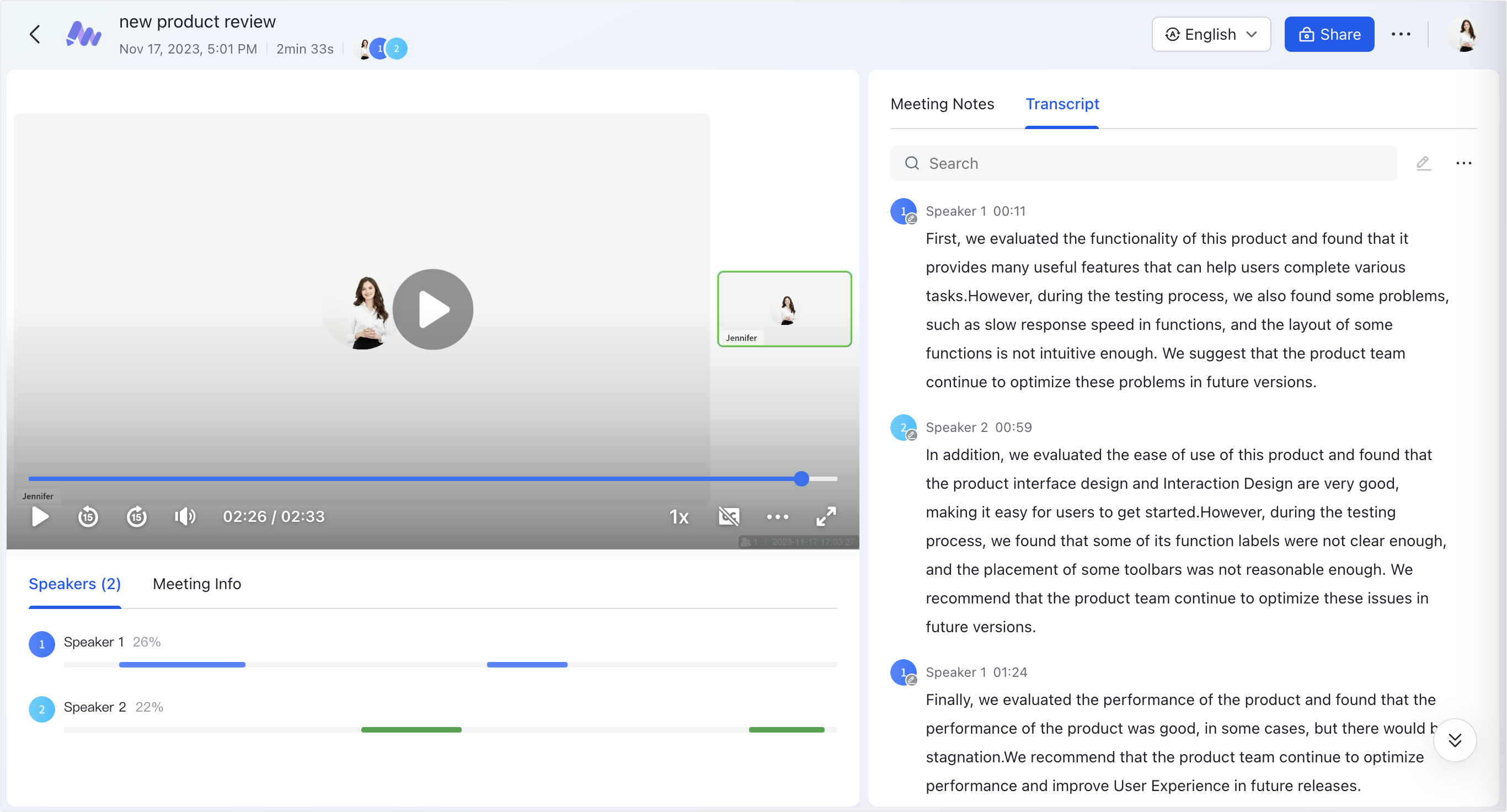
Task: Click the transcript Search field
Action: (1141, 163)
